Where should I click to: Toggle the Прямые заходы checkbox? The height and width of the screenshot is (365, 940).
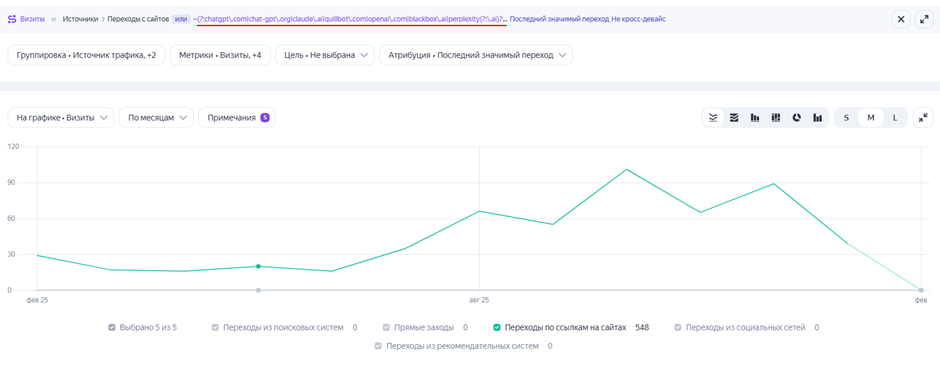click(387, 327)
